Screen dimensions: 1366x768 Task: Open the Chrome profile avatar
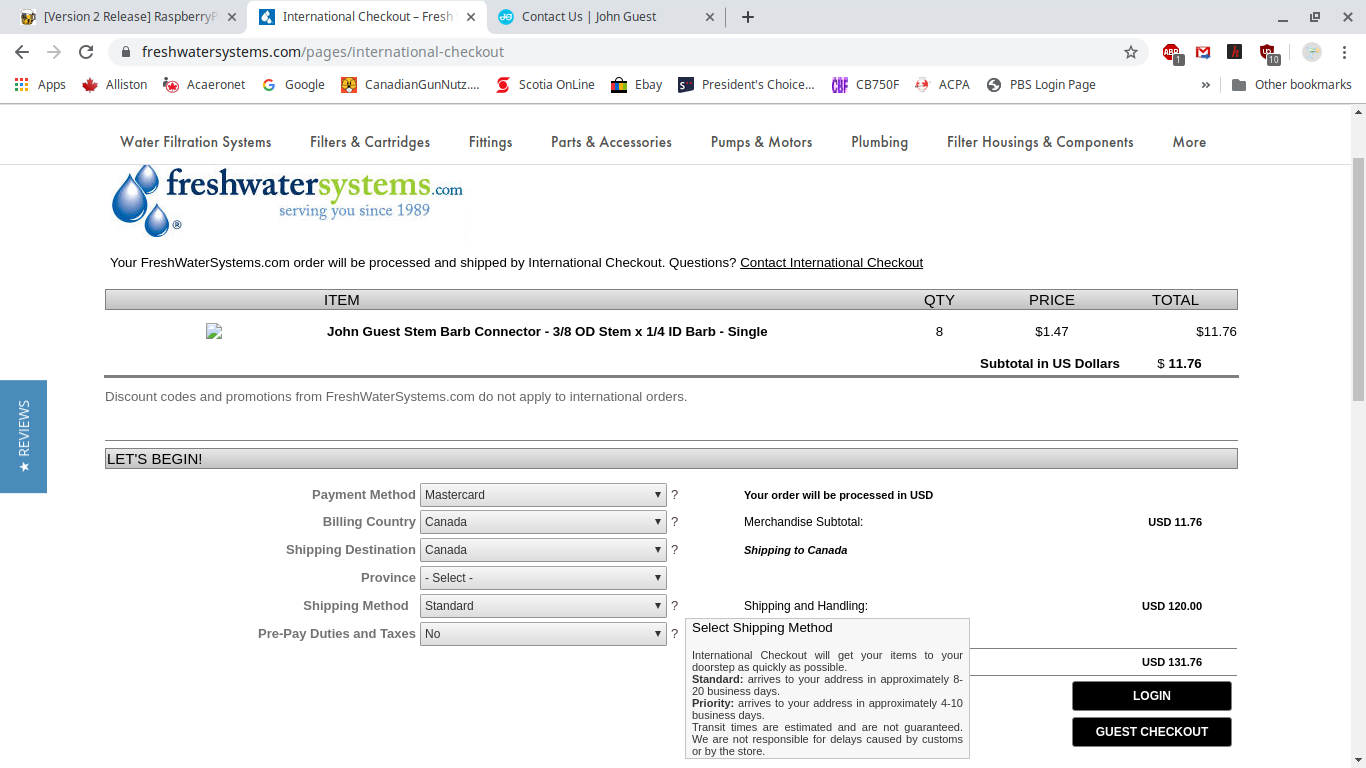coord(1312,52)
